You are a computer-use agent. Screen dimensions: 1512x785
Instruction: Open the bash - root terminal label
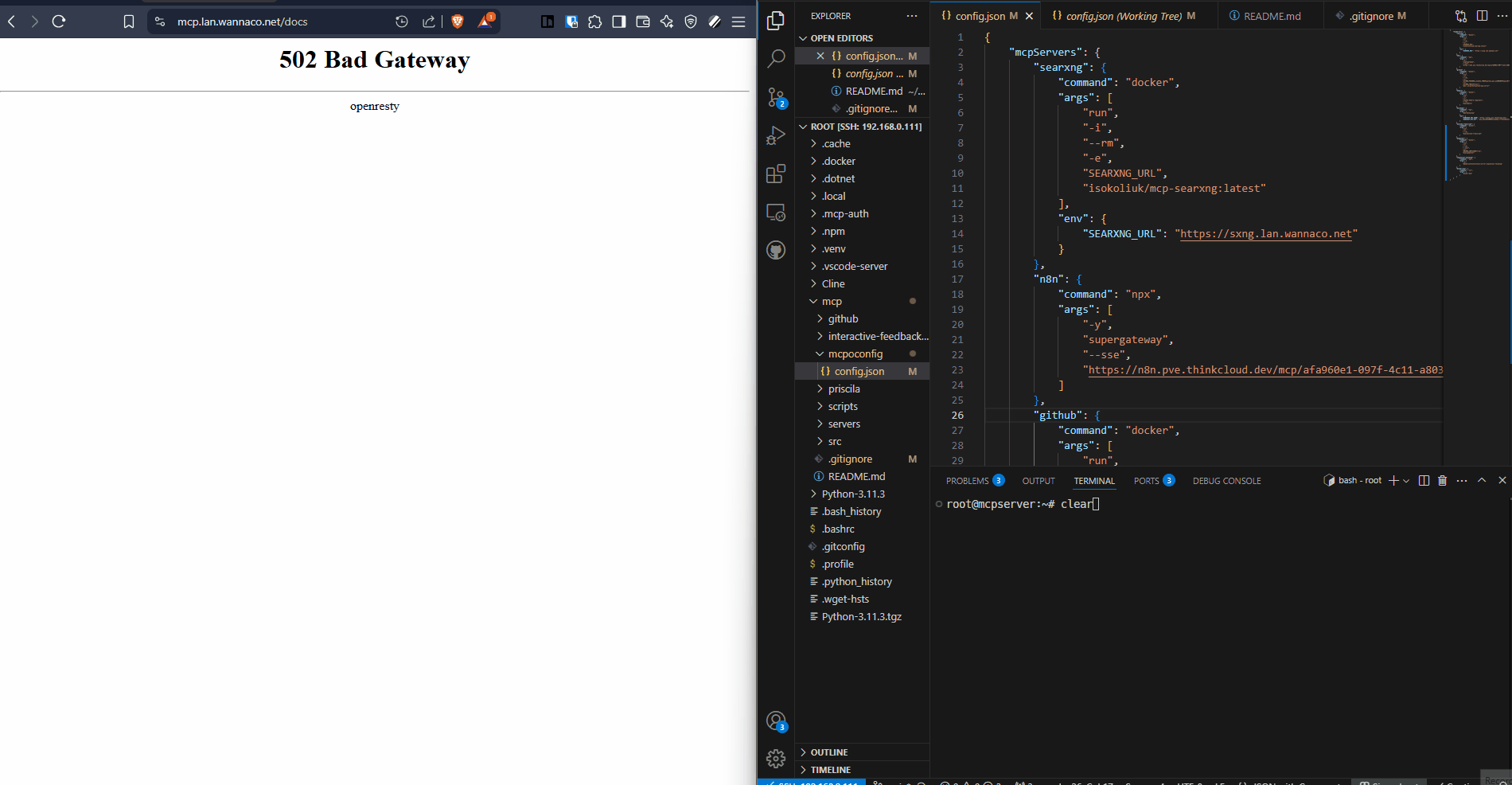click(x=1353, y=480)
